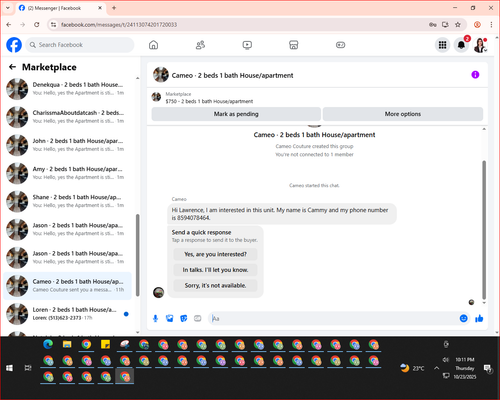Screen dimensions: 500x400
Task: Open the Gaming icon in top navigation
Action: [340, 45]
